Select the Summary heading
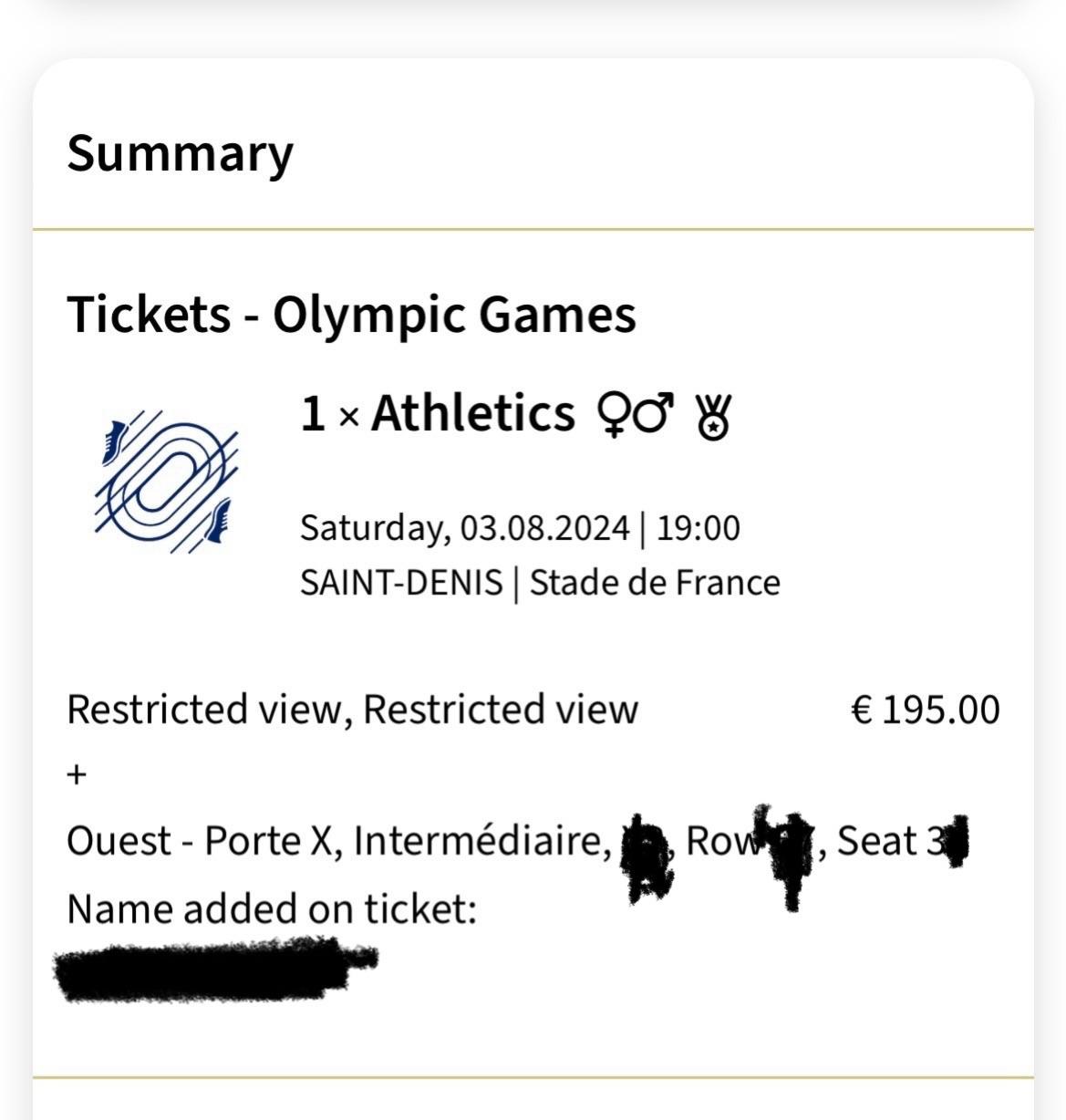 point(180,153)
